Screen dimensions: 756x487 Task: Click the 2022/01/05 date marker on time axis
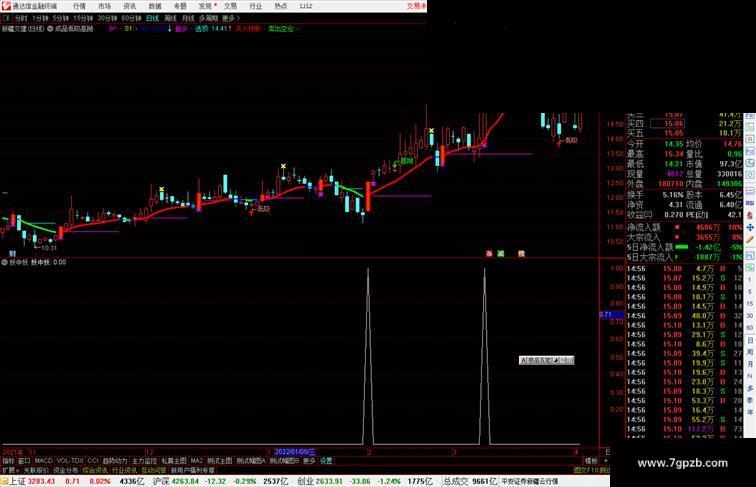coord(294,452)
